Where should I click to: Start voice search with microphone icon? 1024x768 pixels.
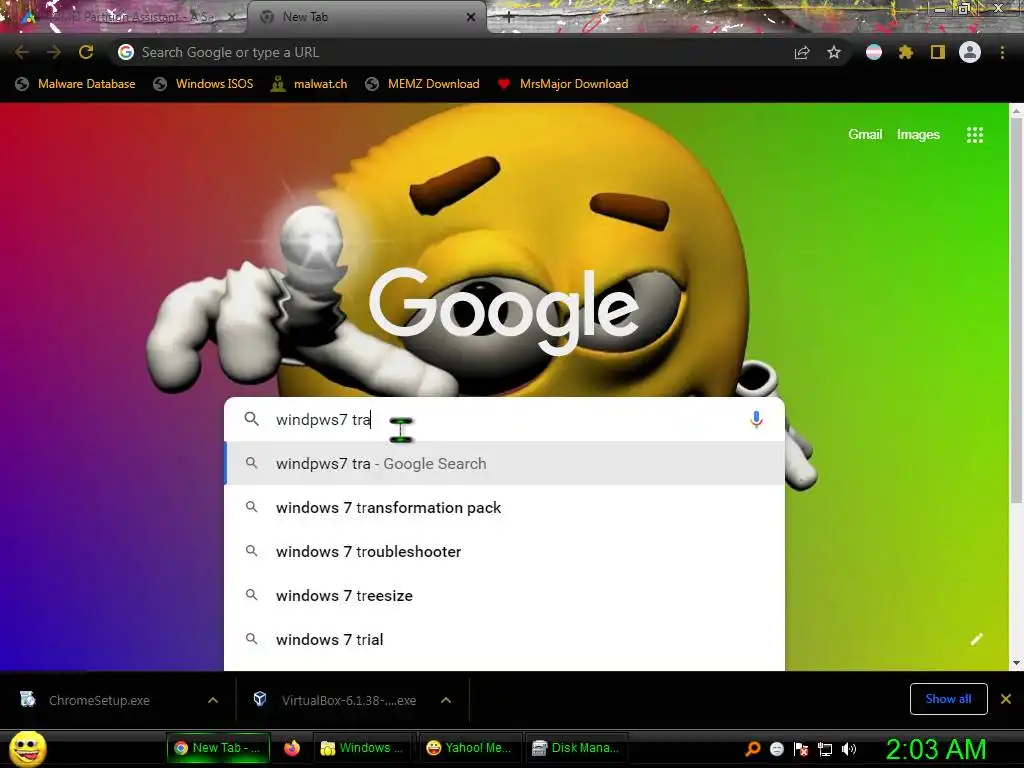pyautogui.click(x=756, y=419)
